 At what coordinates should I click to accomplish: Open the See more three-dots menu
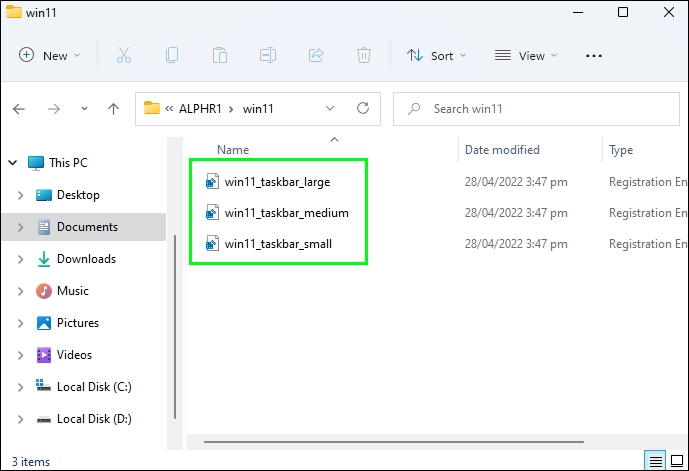[594, 56]
